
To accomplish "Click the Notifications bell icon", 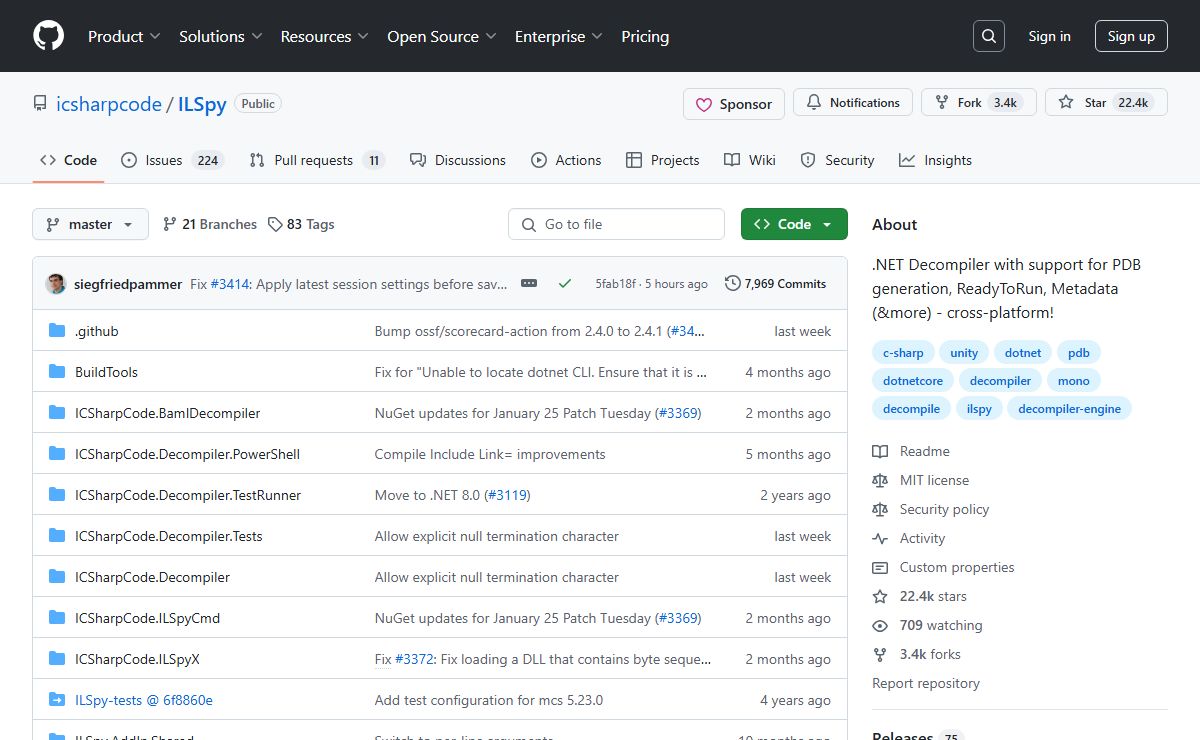I will 814,103.
